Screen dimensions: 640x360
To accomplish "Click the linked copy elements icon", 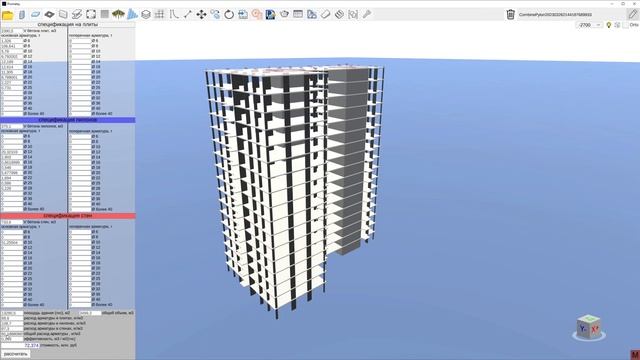I will pos(215,15).
